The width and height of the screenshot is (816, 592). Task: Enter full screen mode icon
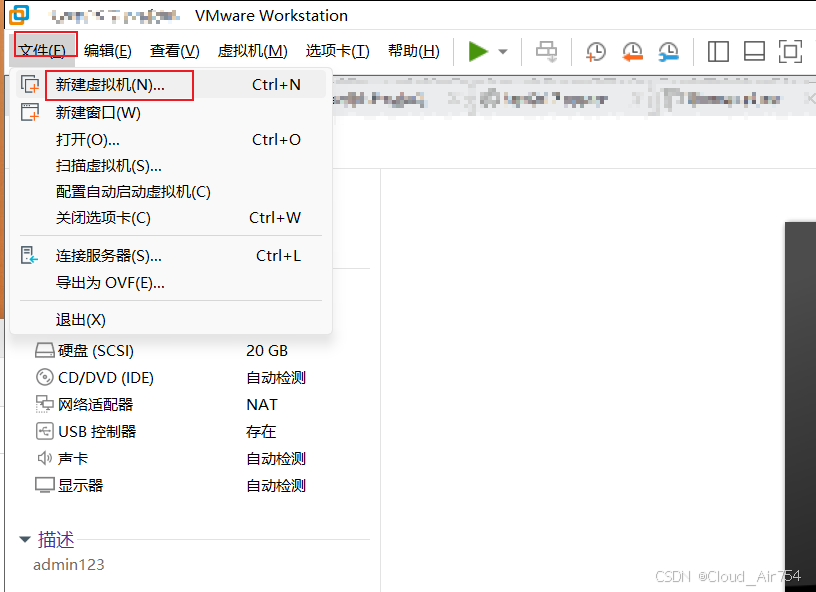pos(790,52)
